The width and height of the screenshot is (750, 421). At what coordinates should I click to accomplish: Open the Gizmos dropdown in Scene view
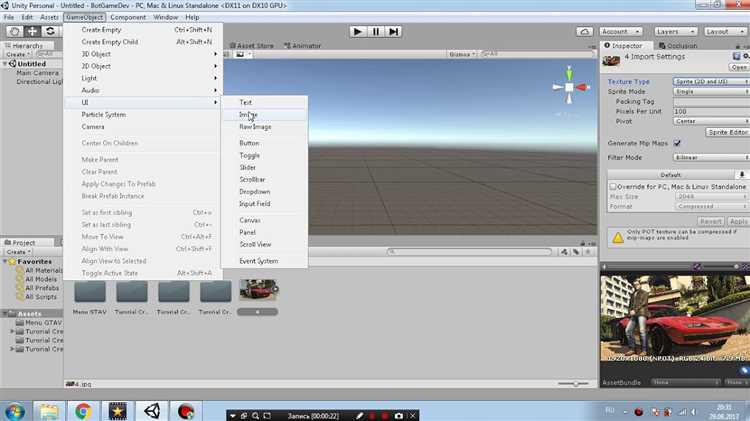pyautogui.click(x=462, y=54)
